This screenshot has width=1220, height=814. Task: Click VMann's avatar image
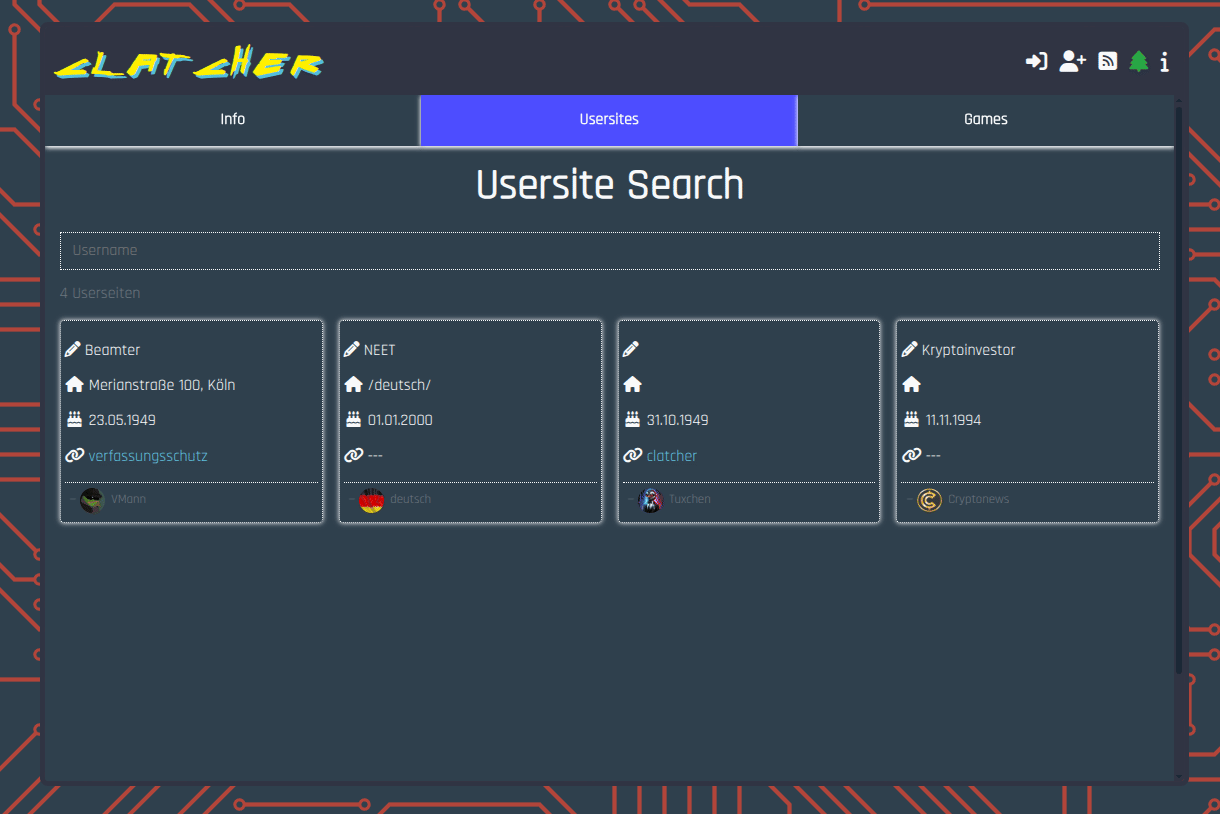tap(92, 500)
